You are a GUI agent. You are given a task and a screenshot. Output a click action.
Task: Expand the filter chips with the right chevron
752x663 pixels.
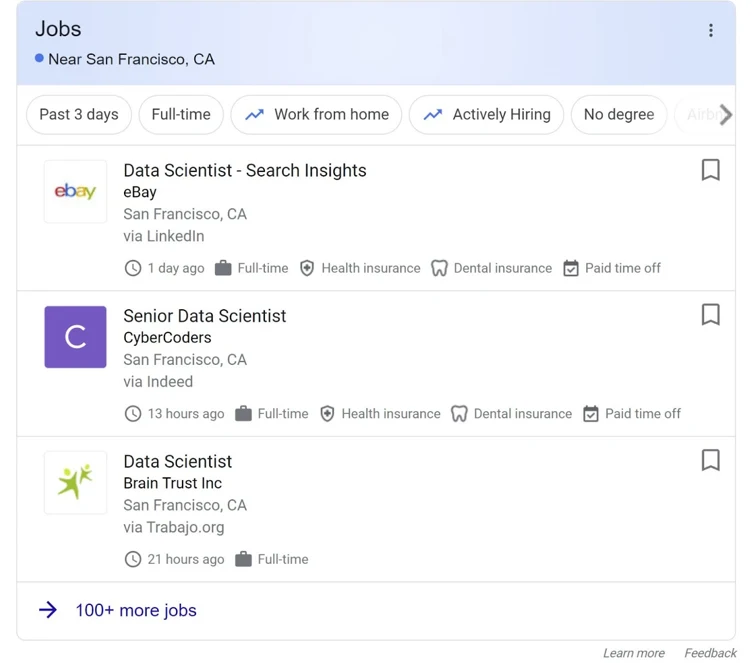coord(726,115)
